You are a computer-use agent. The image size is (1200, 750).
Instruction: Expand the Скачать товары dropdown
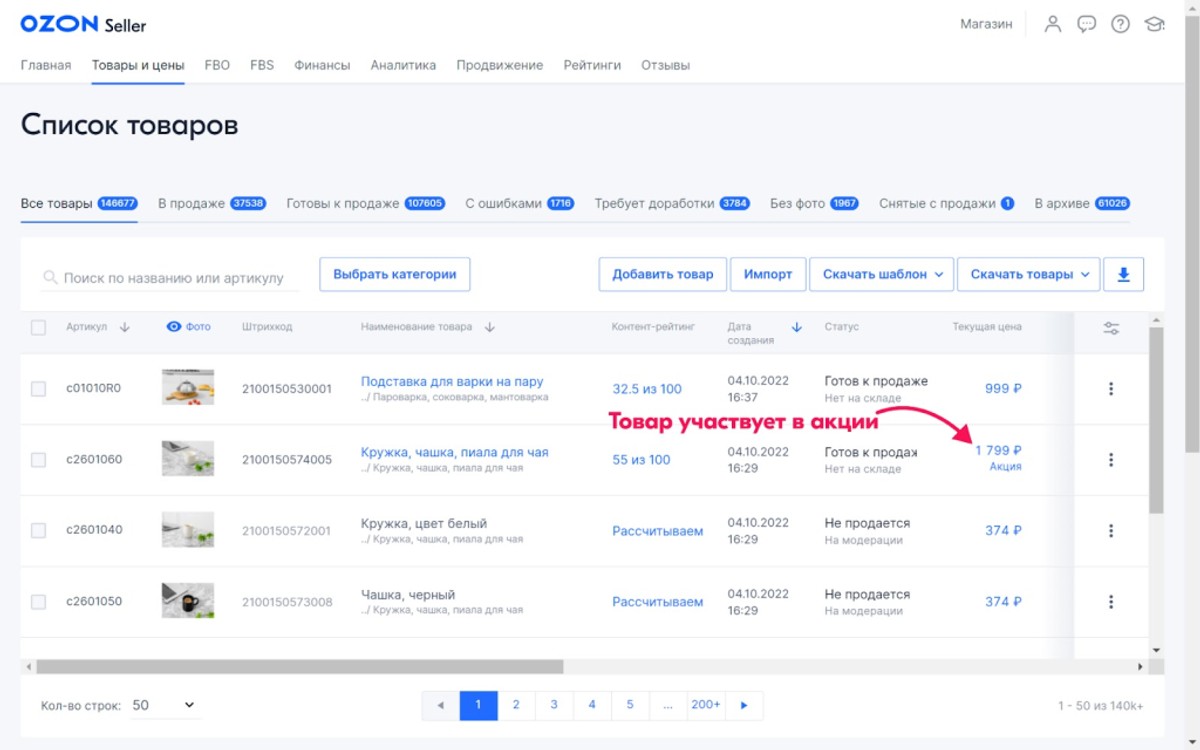[x=1028, y=274]
